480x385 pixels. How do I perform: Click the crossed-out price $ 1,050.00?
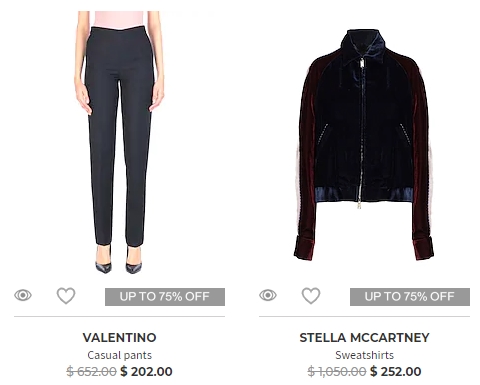coord(337,371)
